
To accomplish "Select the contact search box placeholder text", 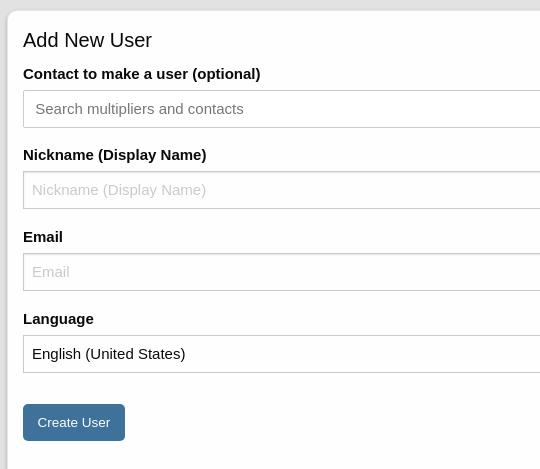I will click(x=139, y=109).
